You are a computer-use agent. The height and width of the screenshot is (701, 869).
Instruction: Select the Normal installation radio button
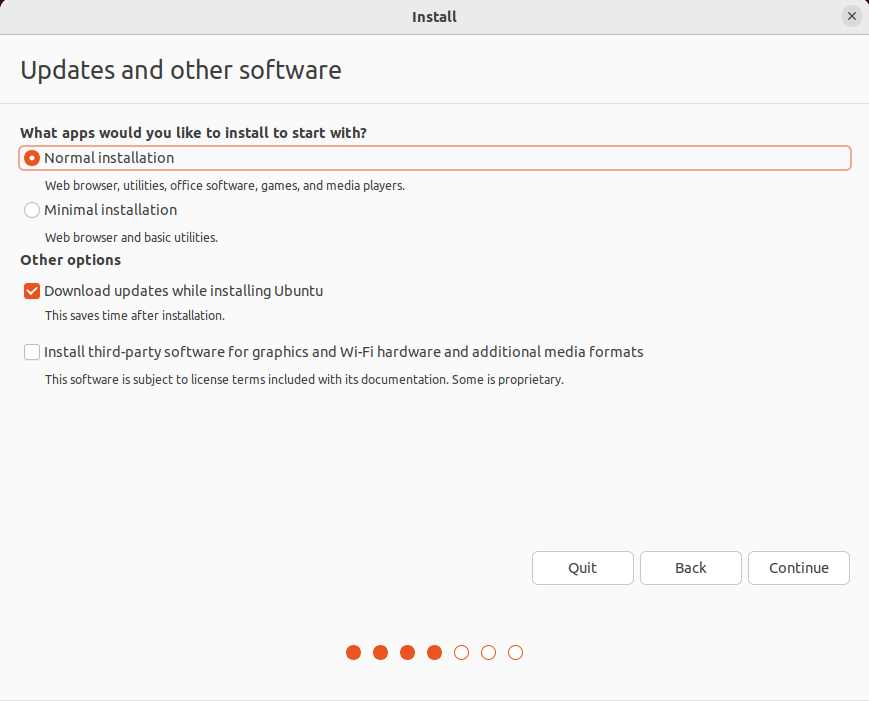[x=32, y=158]
